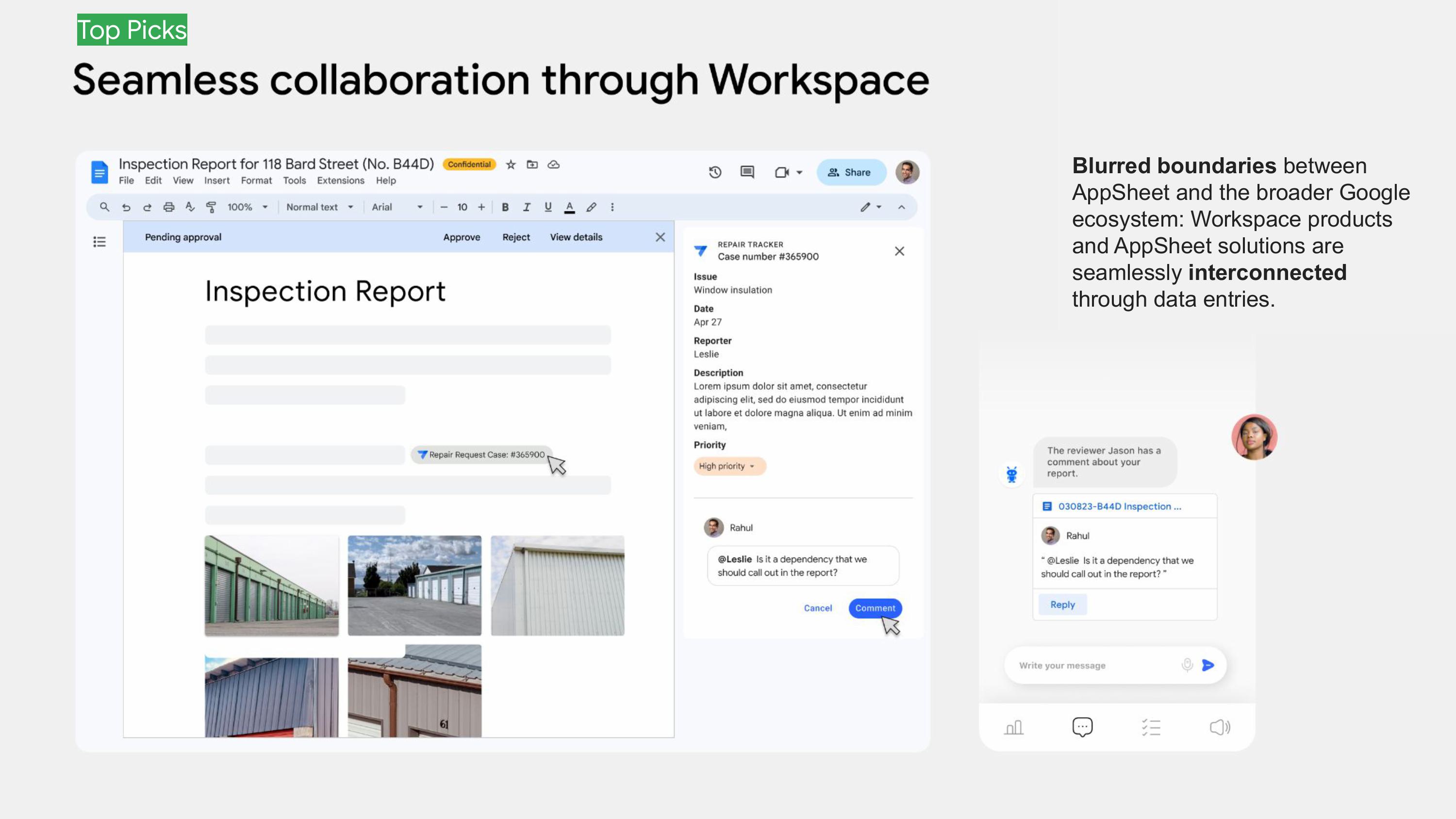Decrease font size with minus
Screen dimensions: 1456x819
[x=444, y=208]
